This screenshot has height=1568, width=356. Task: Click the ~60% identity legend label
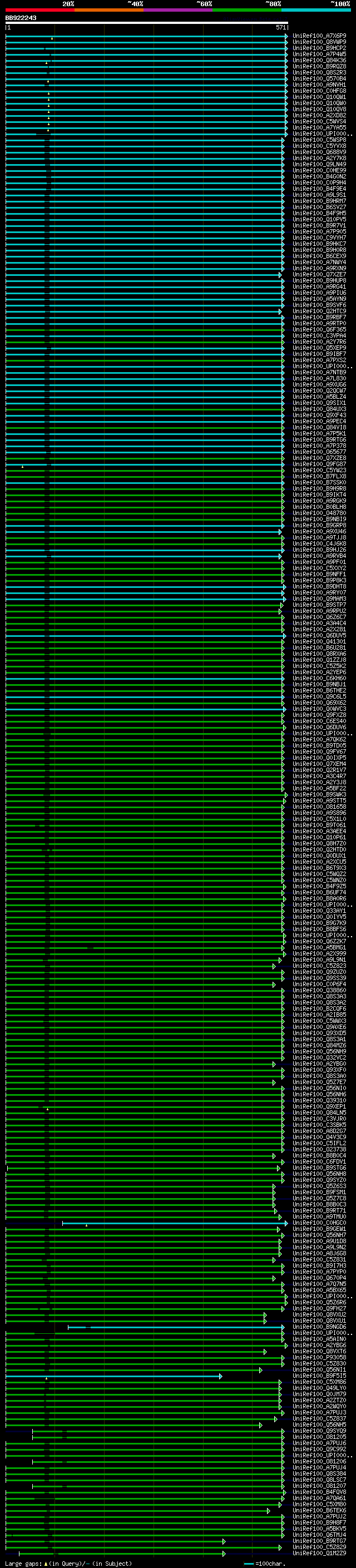[204, 4]
